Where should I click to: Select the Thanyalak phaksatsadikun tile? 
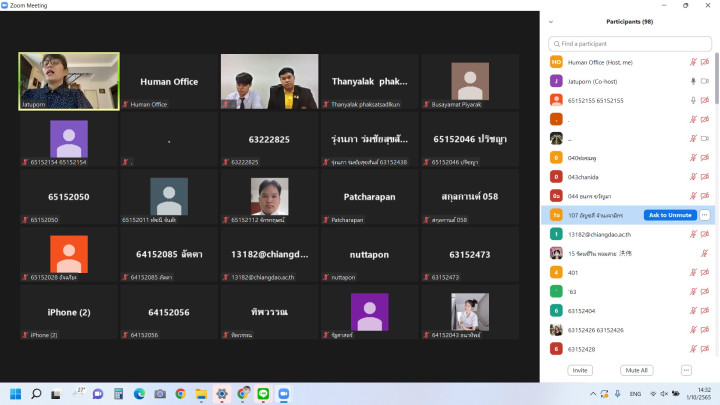[x=370, y=81]
